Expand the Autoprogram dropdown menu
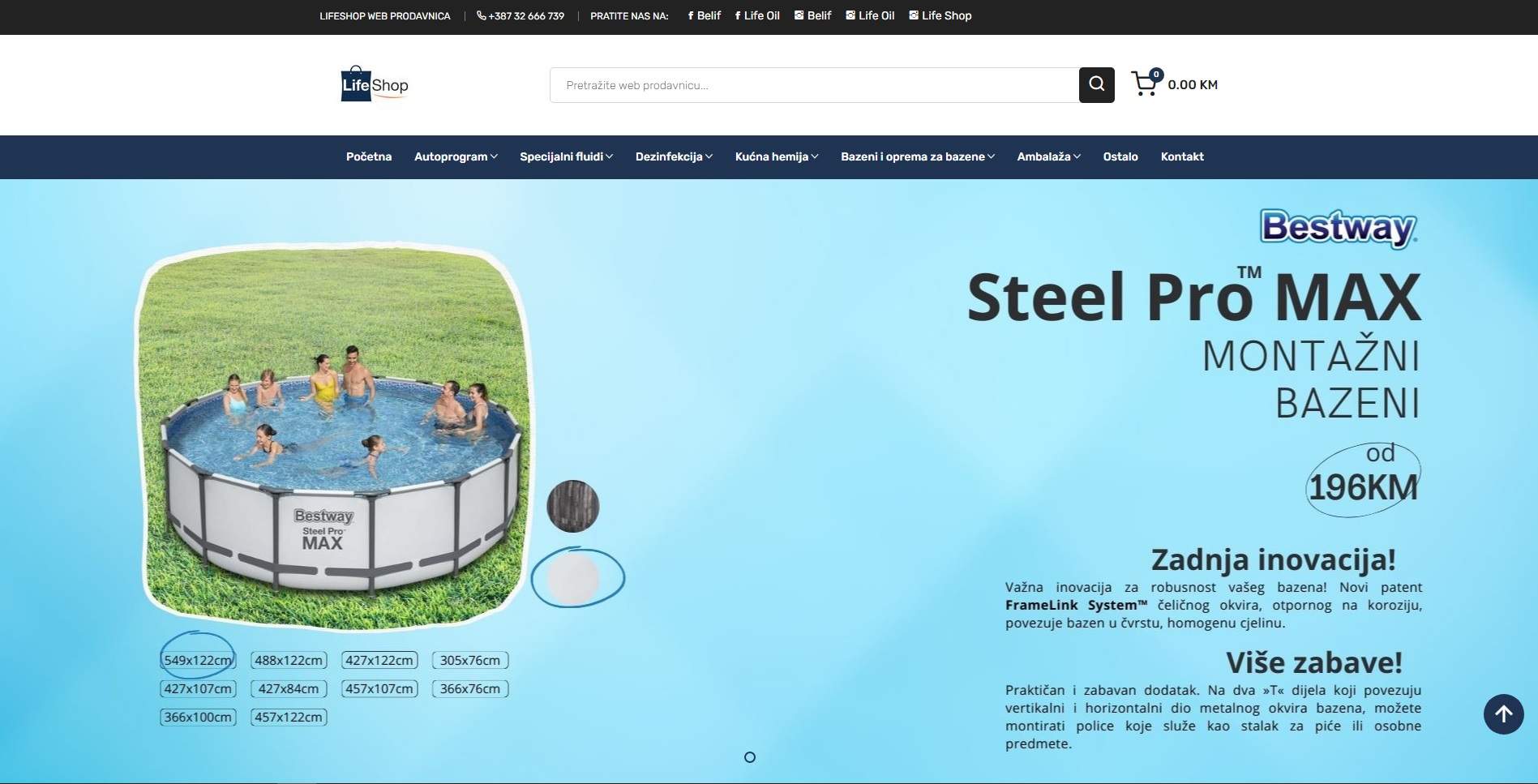The image size is (1538, 784). click(456, 156)
